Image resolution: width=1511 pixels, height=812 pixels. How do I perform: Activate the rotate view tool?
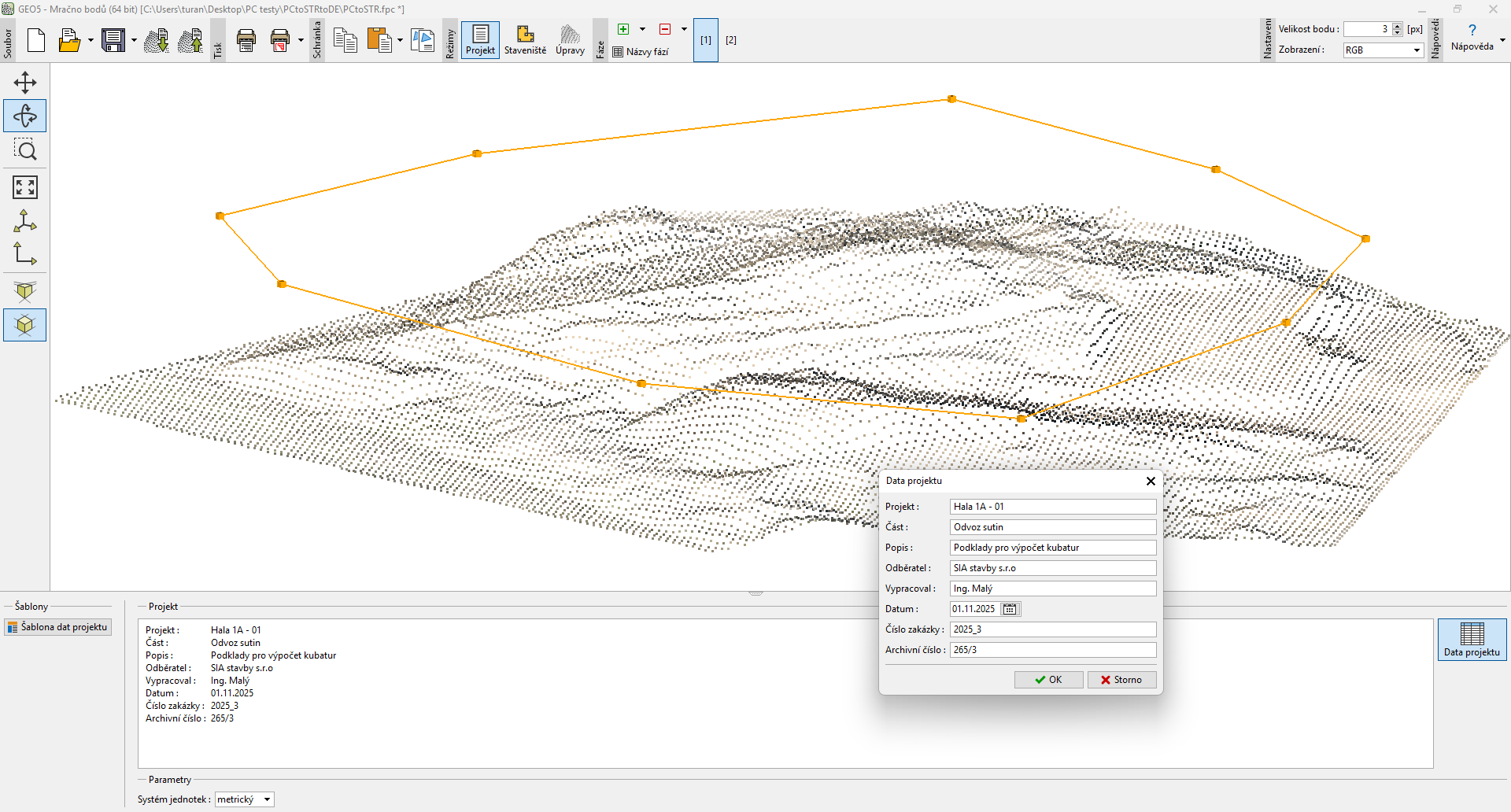click(25, 116)
